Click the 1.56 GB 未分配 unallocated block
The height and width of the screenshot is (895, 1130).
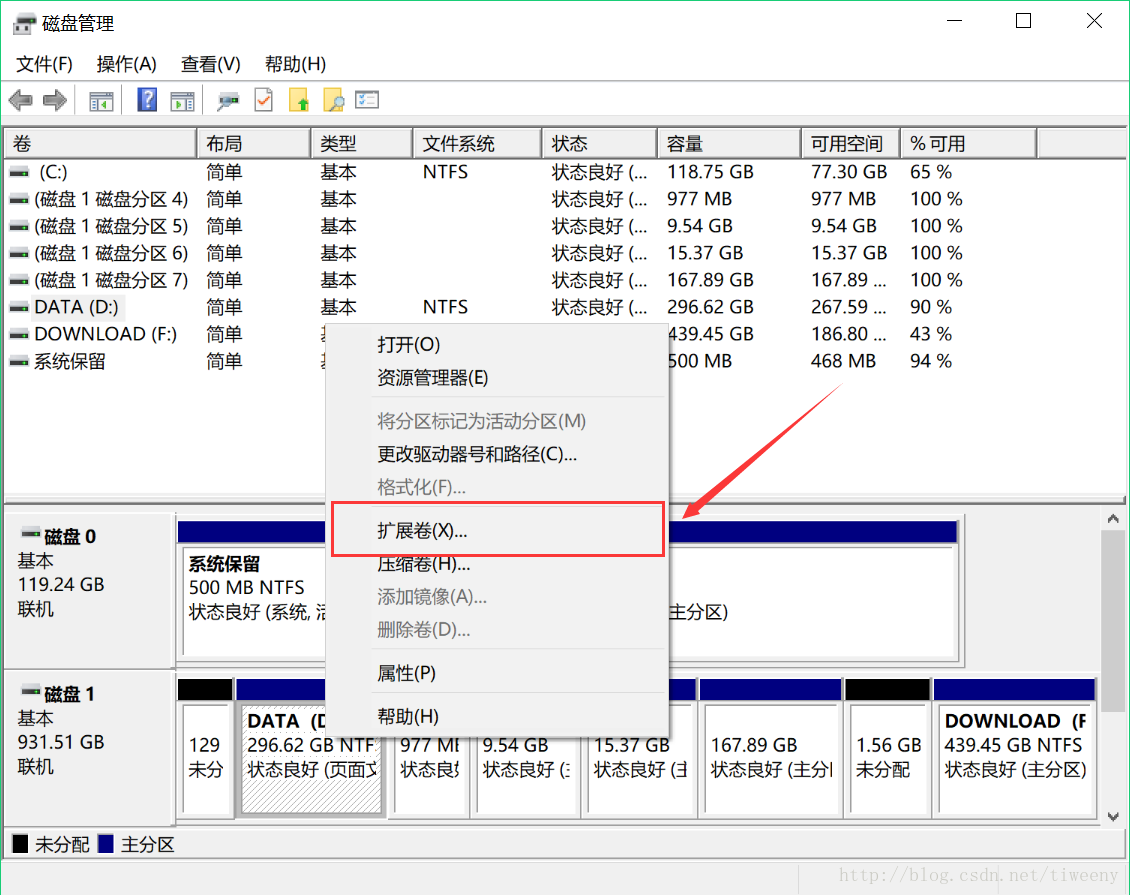pyautogui.click(x=888, y=759)
